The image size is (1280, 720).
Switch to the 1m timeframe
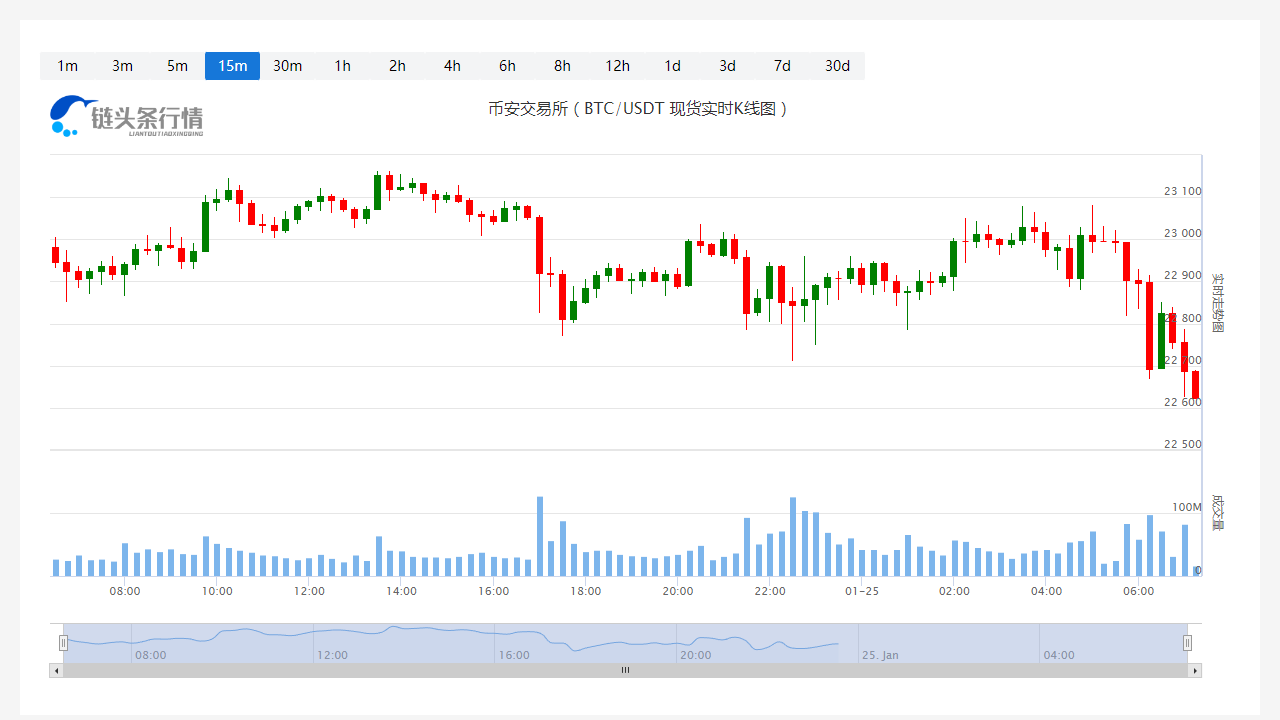point(67,66)
